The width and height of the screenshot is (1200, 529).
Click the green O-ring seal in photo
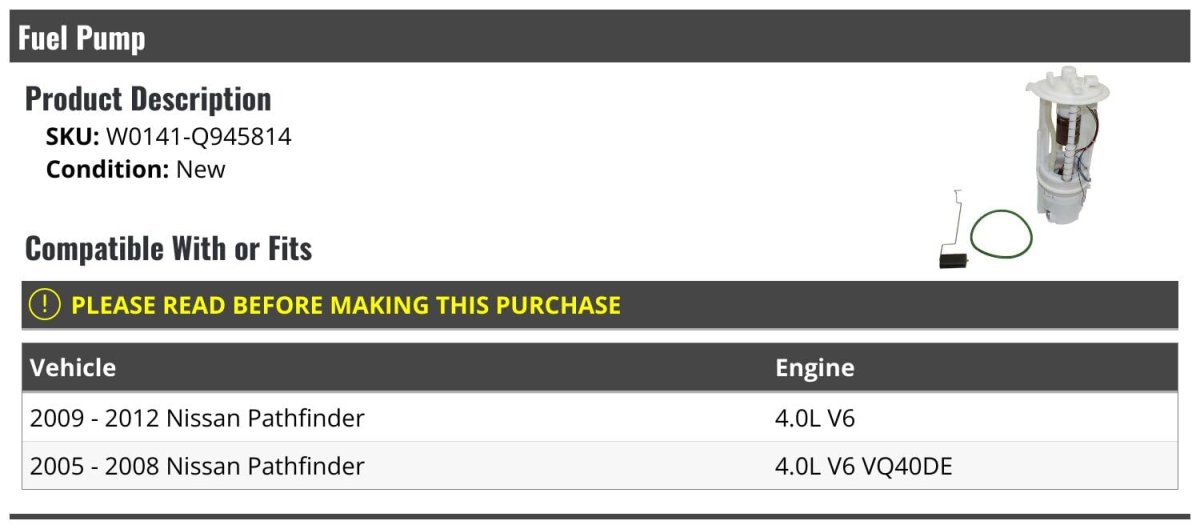pyautogui.click(x=1001, y=234)
